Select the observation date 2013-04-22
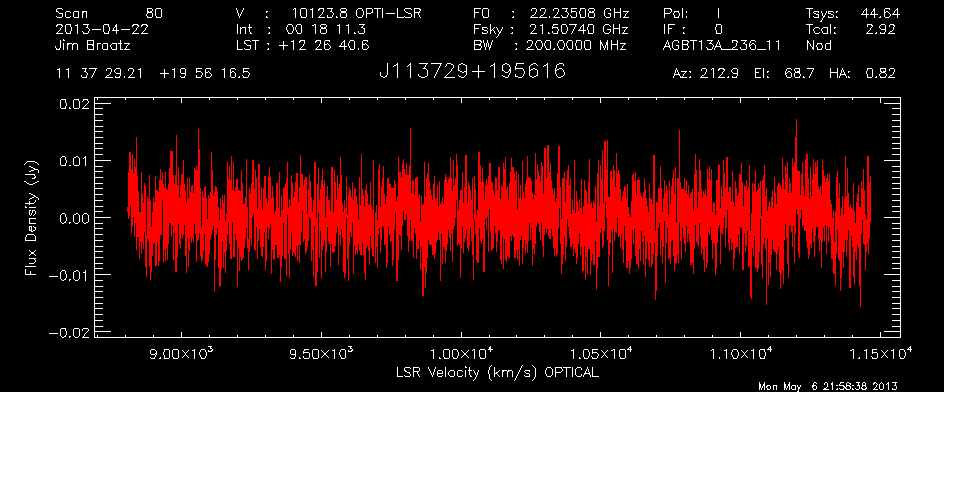The width and height of the screenshot is (962, 490). pyautogui.click(x=102, y=29)
